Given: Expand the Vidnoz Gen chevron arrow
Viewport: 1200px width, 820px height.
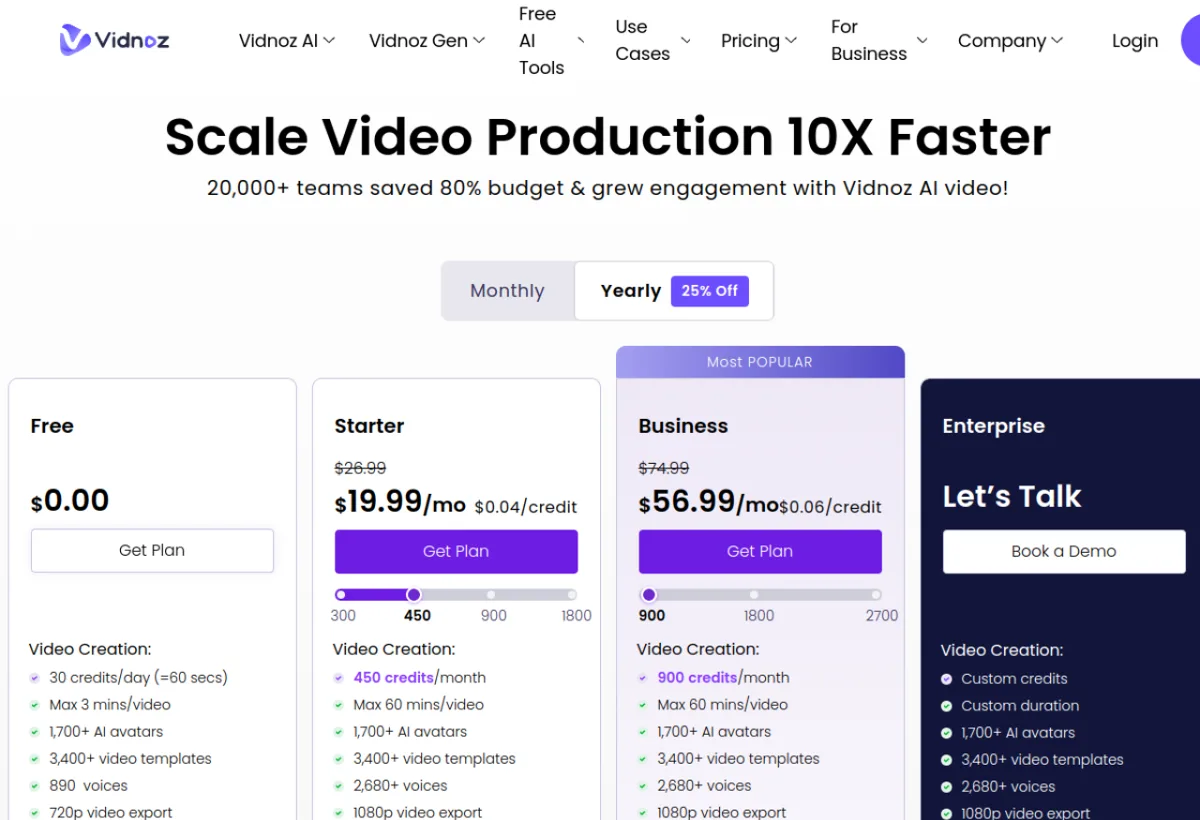Looking at the screenshot, I should pos(479,41).
